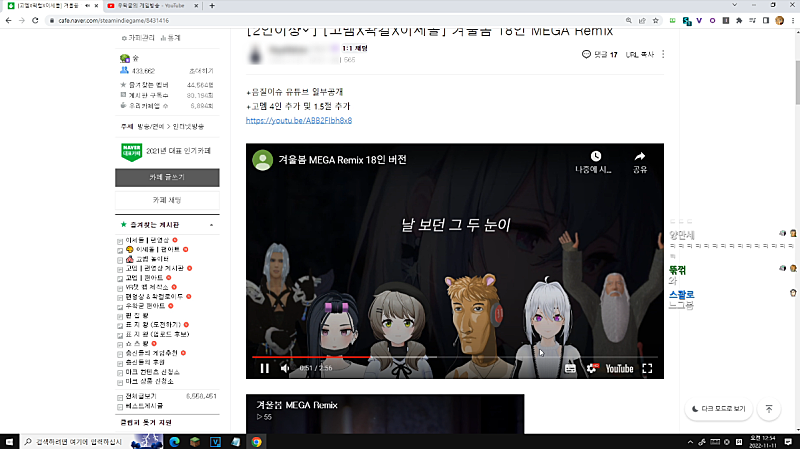Click the scroll-to-top arrow button
800x449 pixels.
tap(769, 409)
